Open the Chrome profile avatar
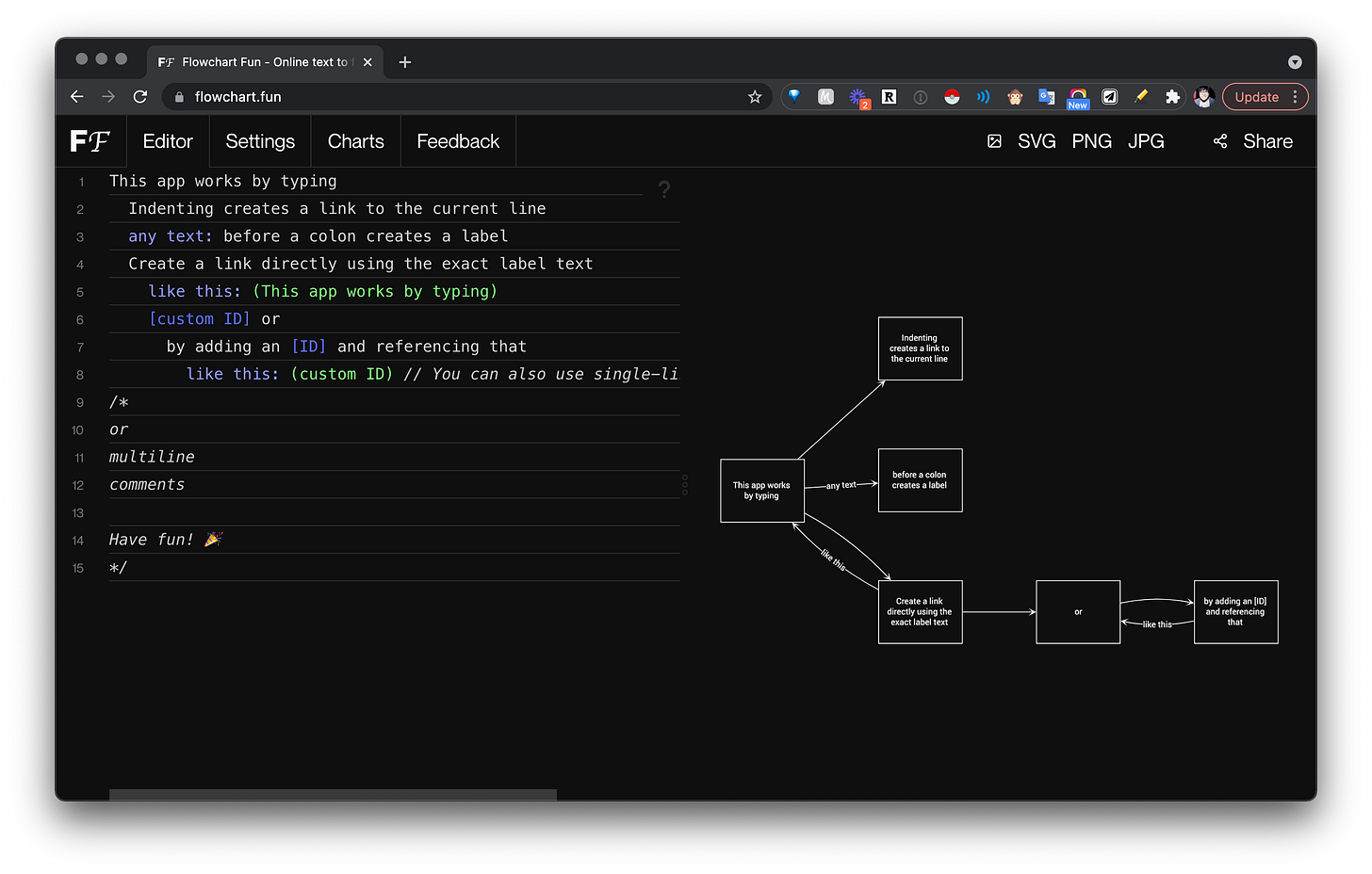Image resolution: width=1372 pixels, height=874 pixels. point(1203,96)
